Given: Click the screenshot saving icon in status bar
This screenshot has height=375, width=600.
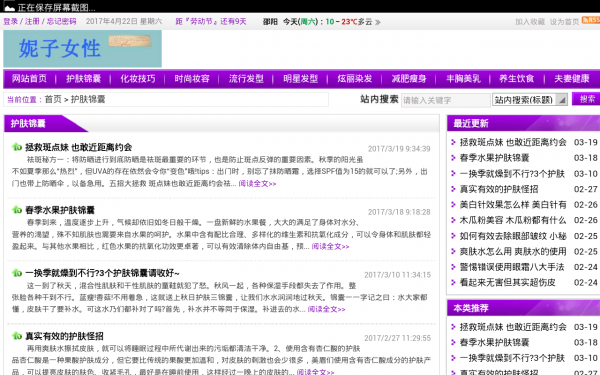Looking at the screenshot, I should click(9, 6).
